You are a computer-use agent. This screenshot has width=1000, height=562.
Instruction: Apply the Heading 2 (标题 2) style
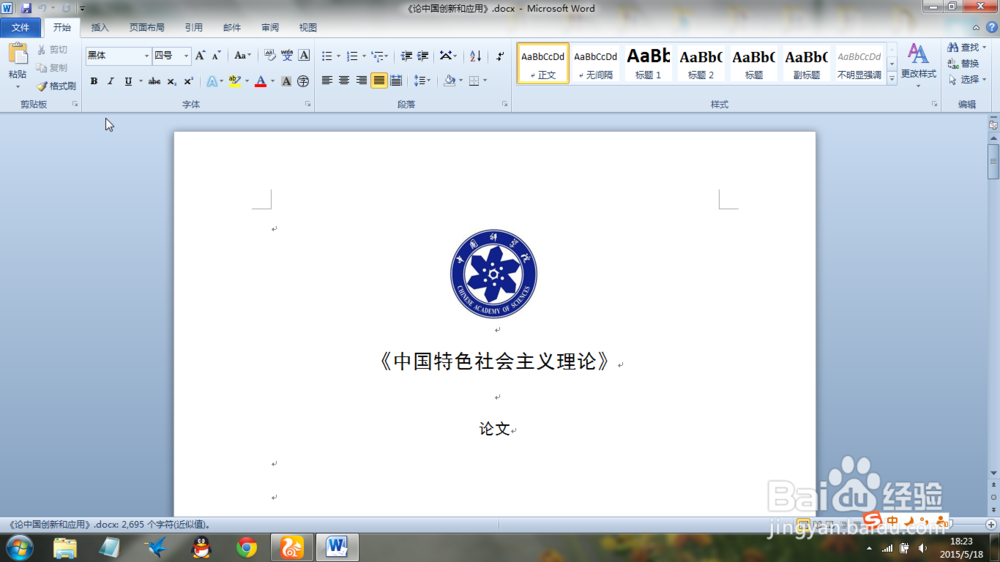[x=700, y=63]
